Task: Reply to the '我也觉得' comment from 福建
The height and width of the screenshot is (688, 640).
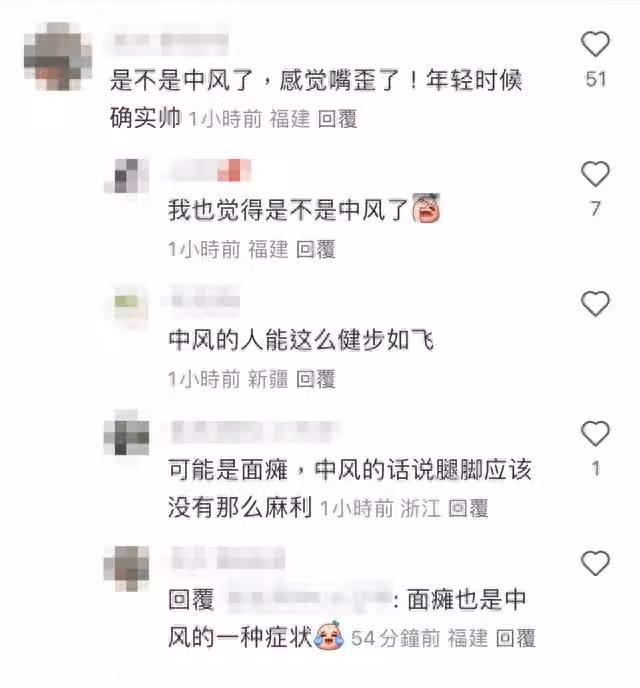Action: 316,249
